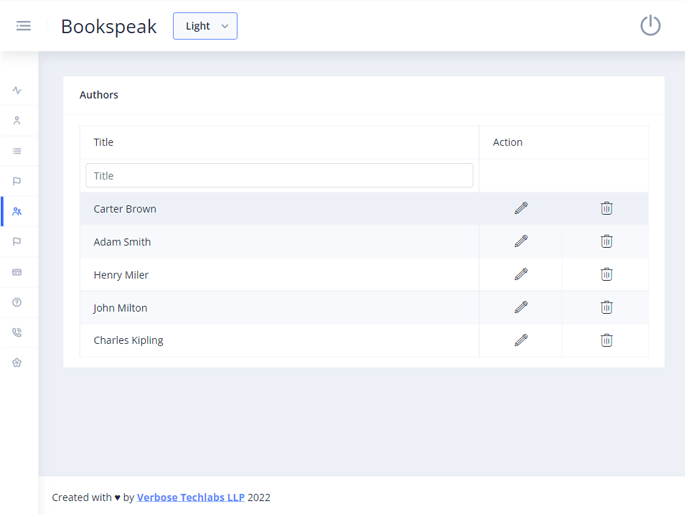
Task: Delete author John Milton with trash icon
Action: click(606, 307)
